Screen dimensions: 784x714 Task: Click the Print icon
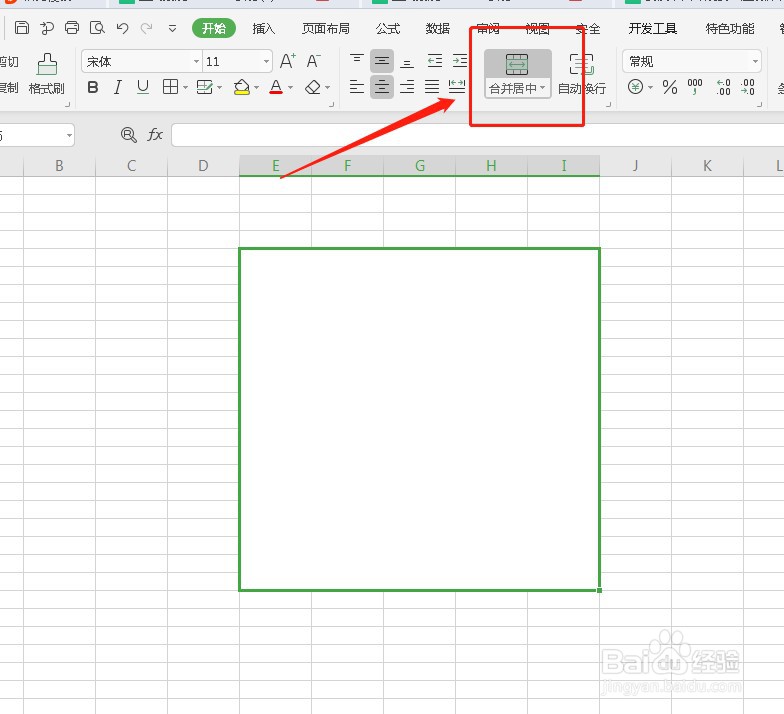point(72,28)
